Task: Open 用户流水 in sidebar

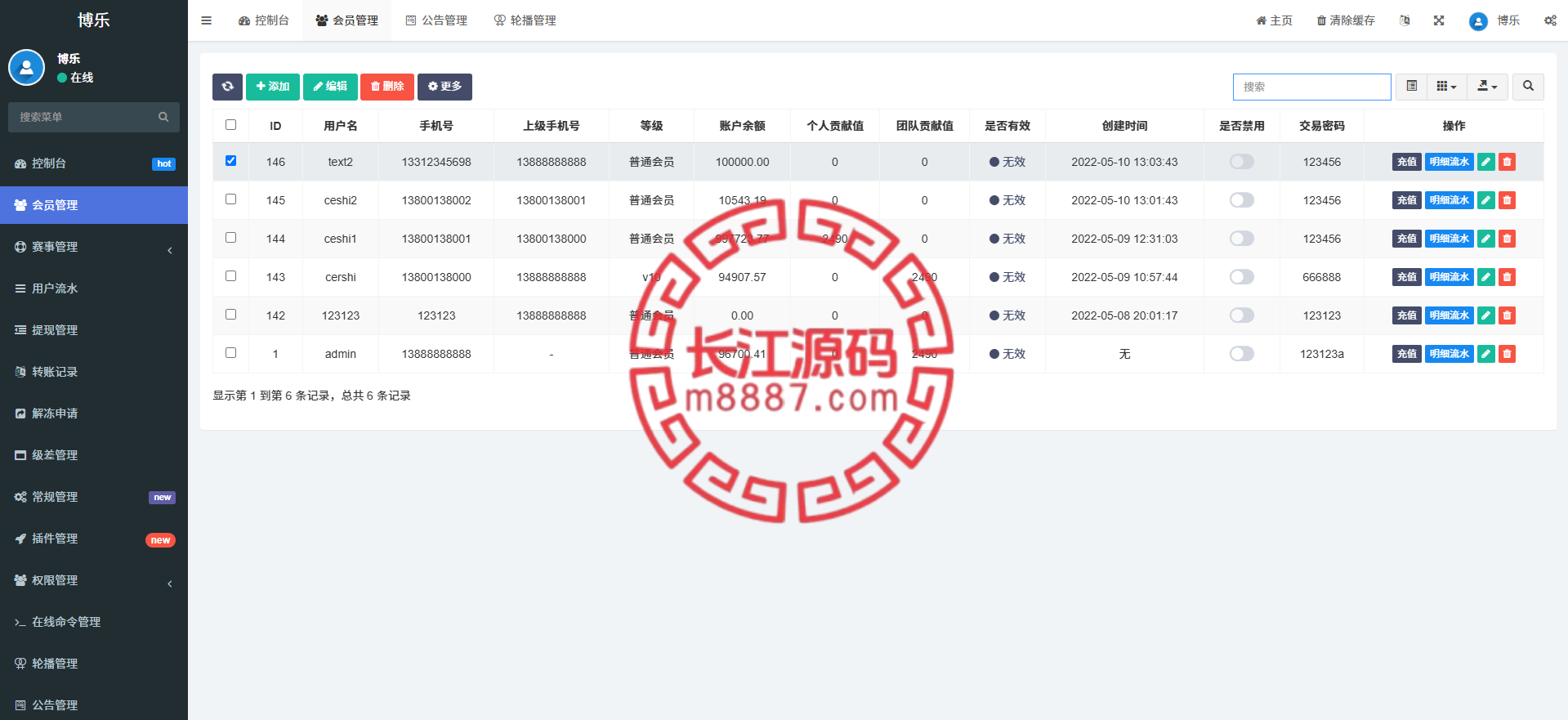Action: 94,288
